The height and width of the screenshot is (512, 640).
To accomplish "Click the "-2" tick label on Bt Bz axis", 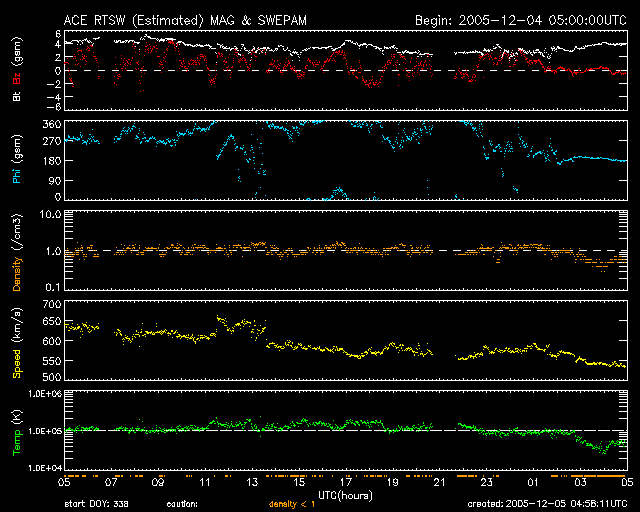I will [x=54, y=84].
